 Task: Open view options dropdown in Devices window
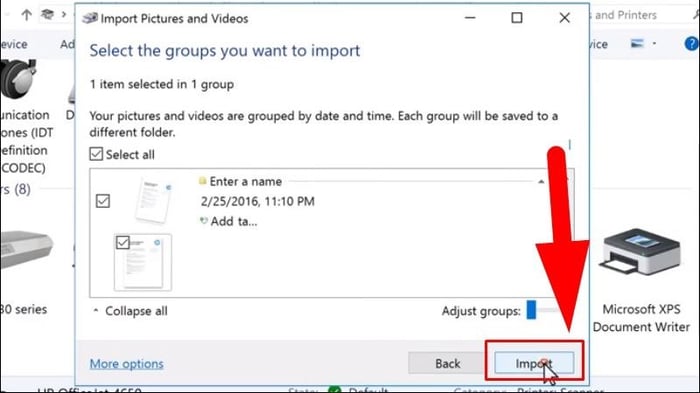(x=654, y=44)
